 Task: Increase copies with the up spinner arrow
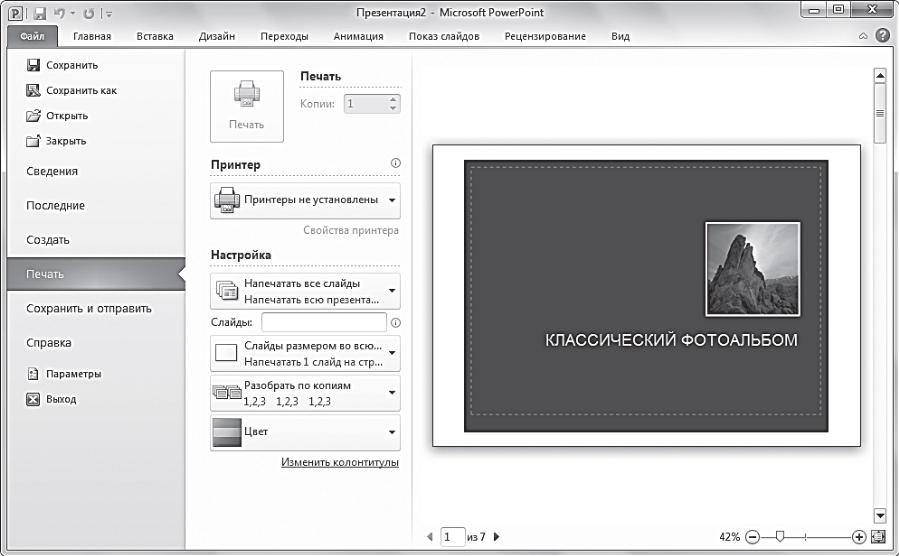click(393, 99)
